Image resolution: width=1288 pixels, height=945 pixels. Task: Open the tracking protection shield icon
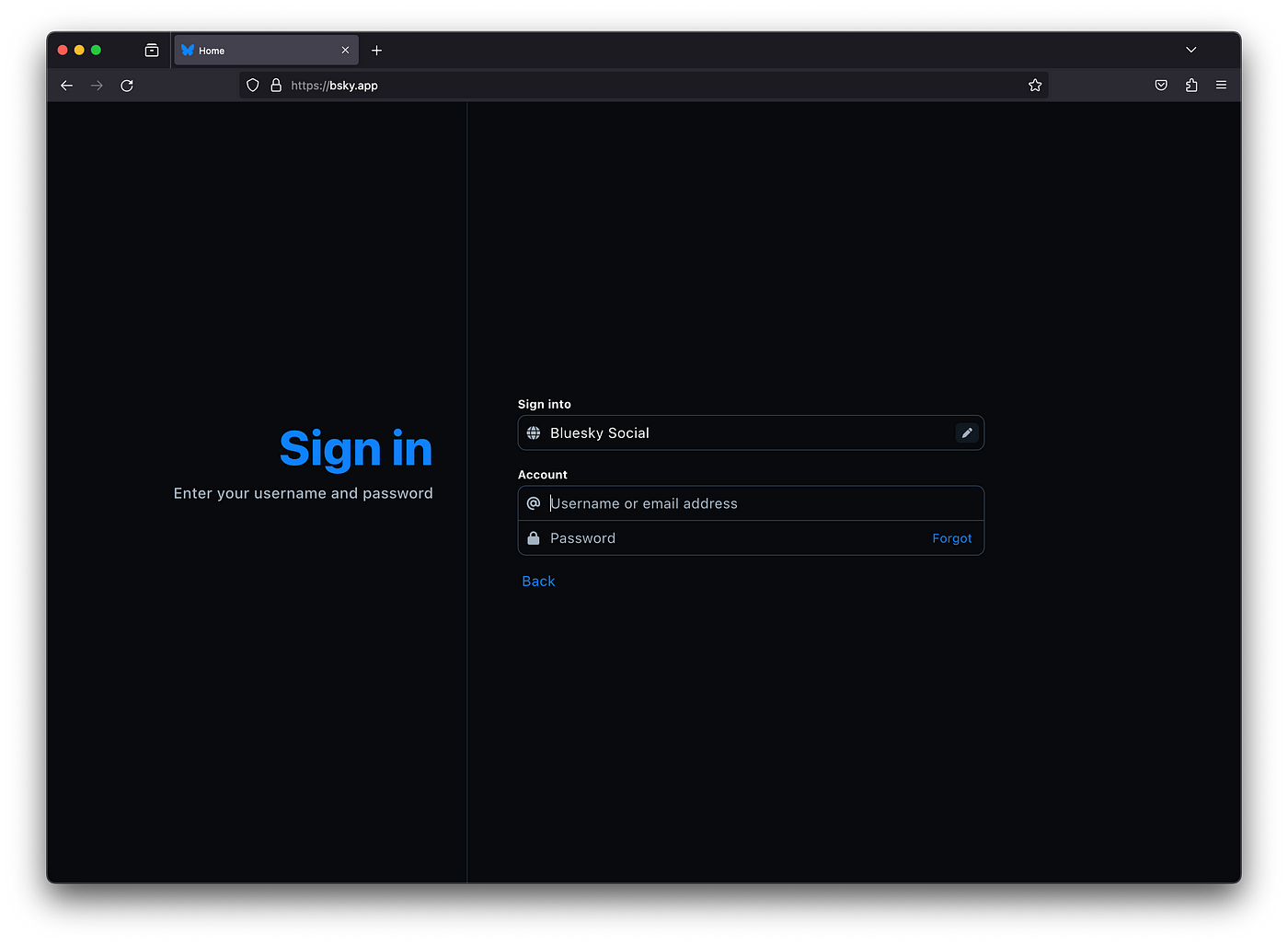(253, 86)
